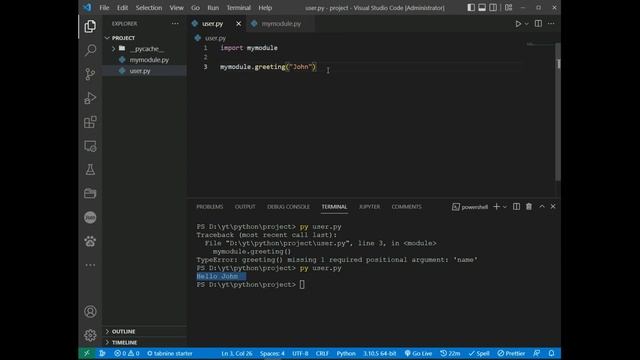The height and width of the screenshot is (360, 640).
Task: Open the Selection menu
Action: pos(149,8)
